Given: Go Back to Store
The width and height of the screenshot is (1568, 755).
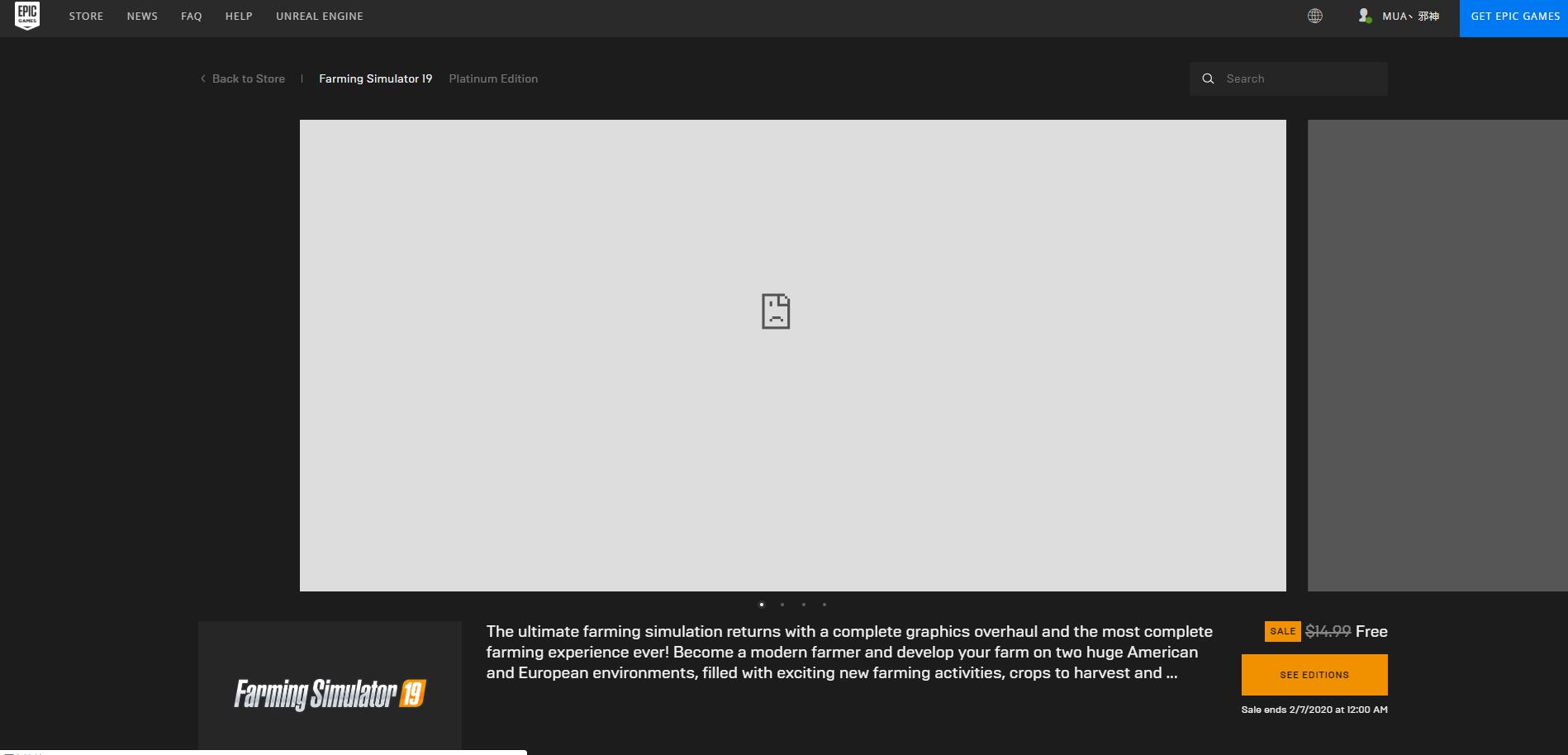Looking at the screenshot, I should [243, 78].
